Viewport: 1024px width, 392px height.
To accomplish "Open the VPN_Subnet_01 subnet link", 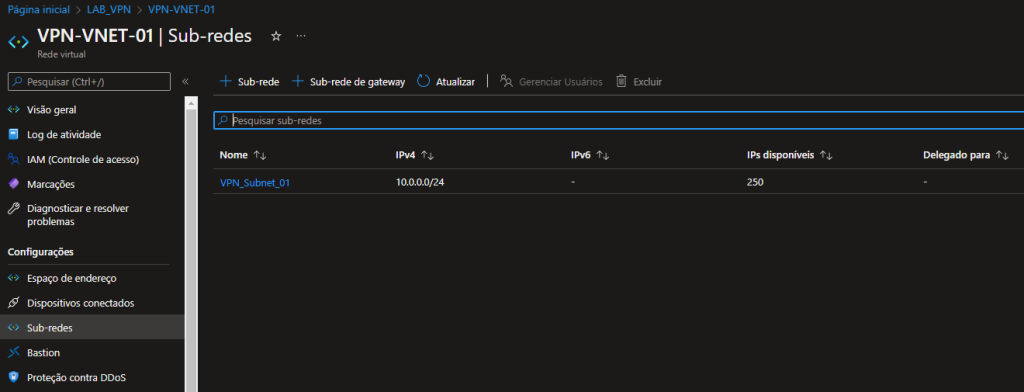I will point(255,183).
